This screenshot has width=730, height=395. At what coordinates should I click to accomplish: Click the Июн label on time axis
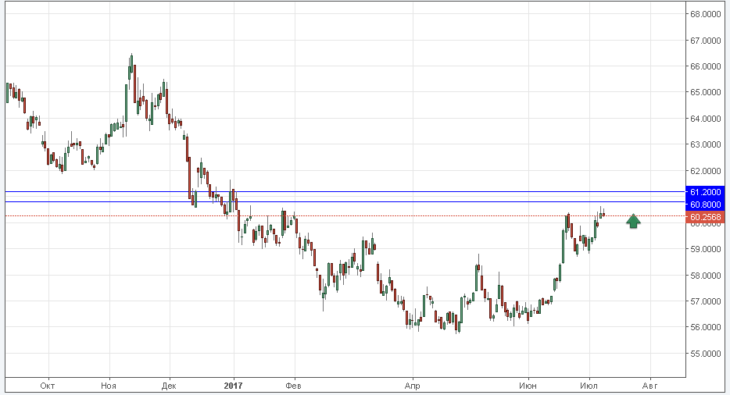point(528,386)
